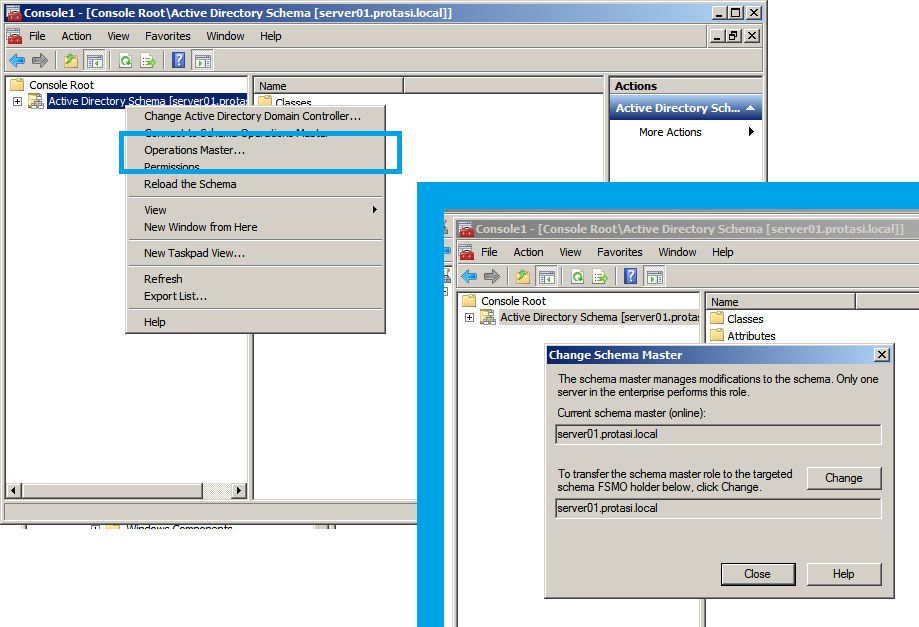Click current schema master server field
Viewport: 919px width, 627px height.
[x=718, y=434]
